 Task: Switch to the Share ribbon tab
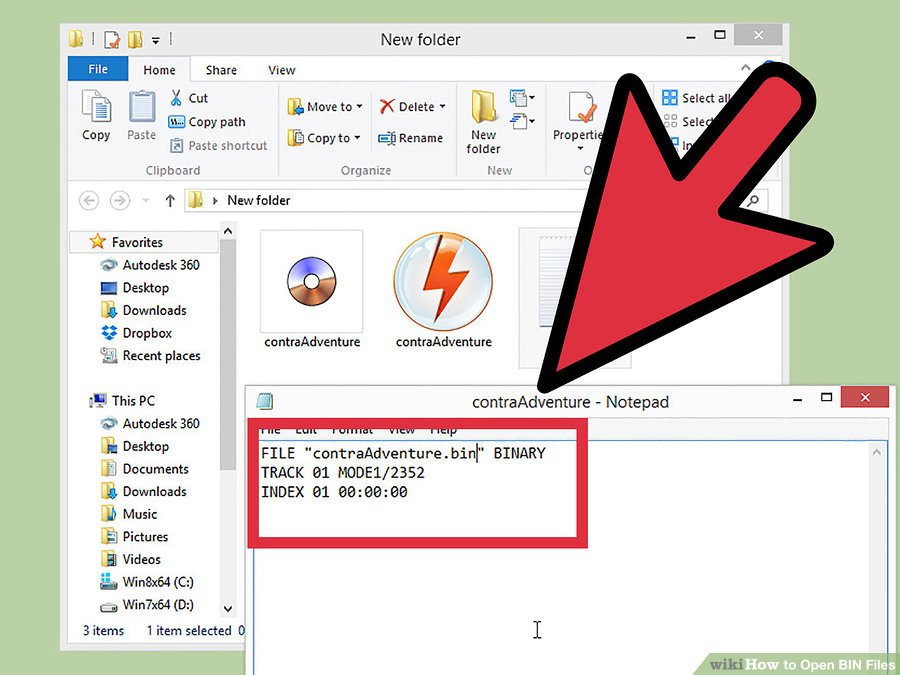[221, 70]
